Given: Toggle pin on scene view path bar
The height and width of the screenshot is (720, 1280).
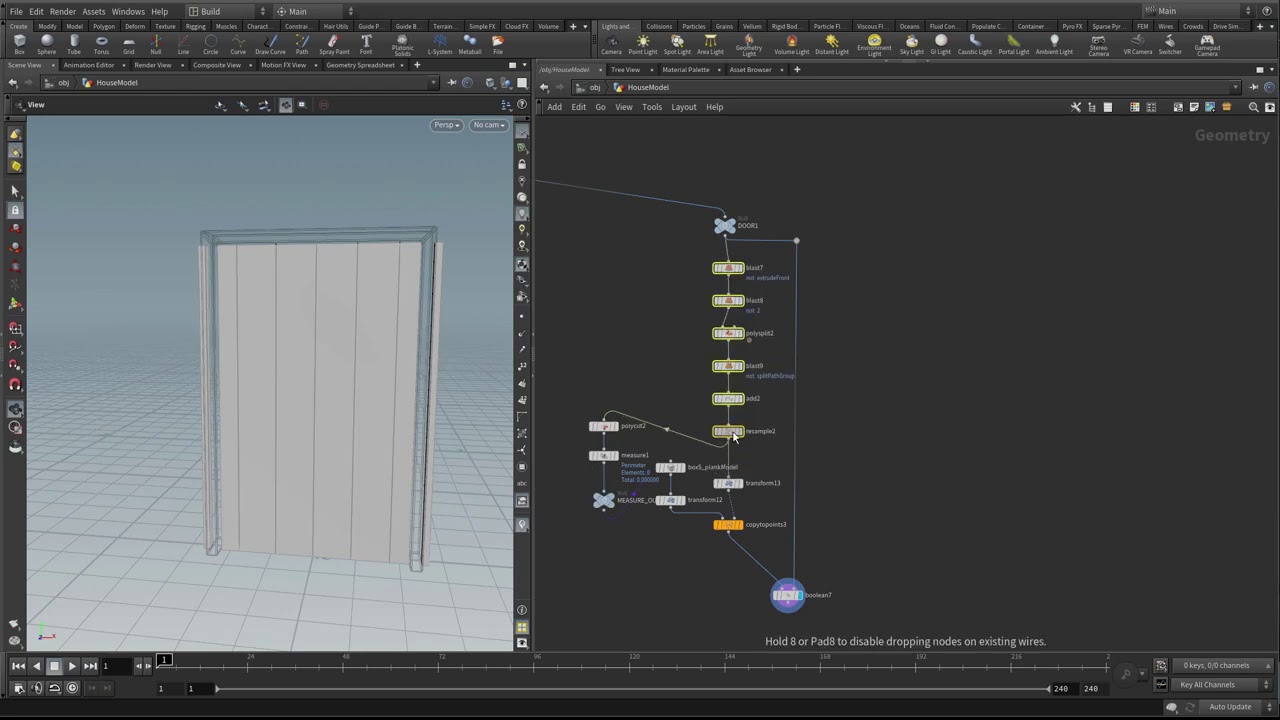Looking at the screenshot, I should coord(452,83).
